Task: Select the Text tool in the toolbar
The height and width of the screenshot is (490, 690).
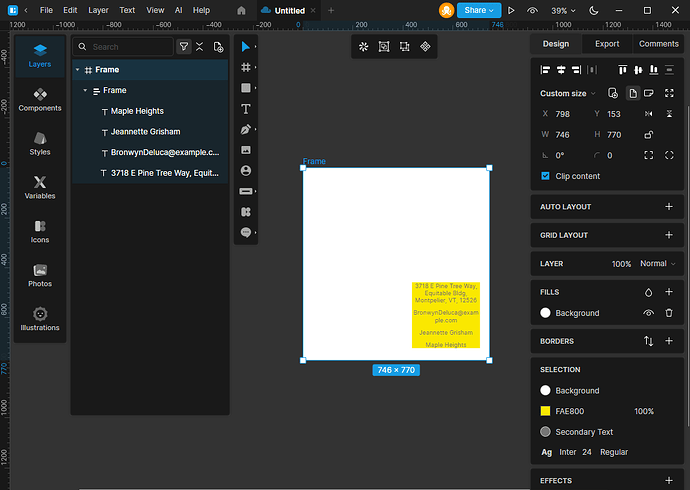Action: point(246,109)
